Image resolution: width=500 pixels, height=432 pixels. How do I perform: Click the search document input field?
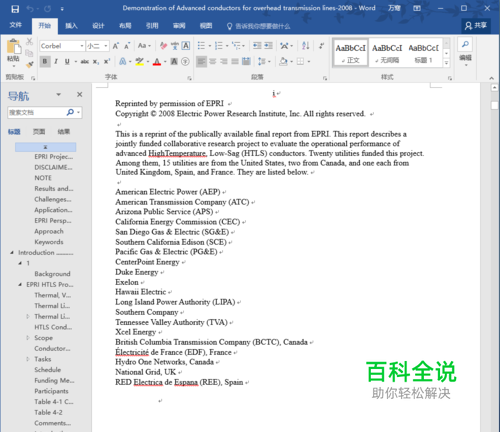click(x=36, y=113)
